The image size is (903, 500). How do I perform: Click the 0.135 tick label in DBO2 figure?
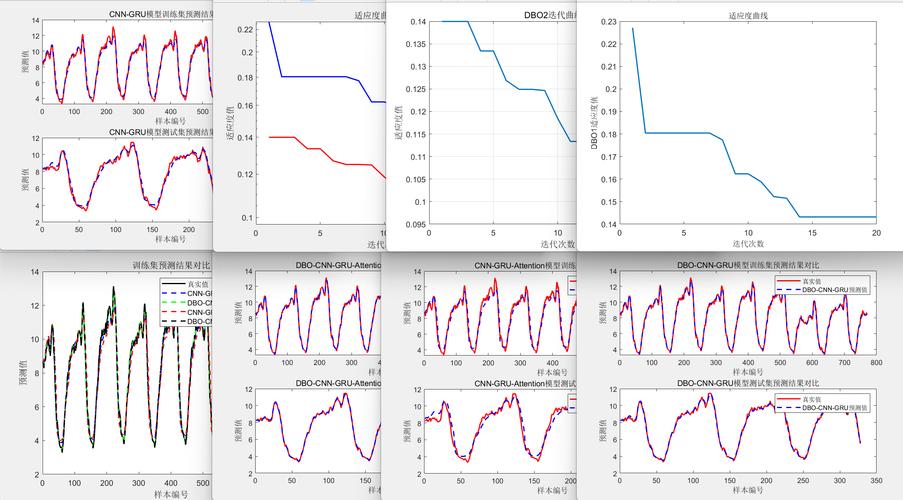click(x=415, y=44)
